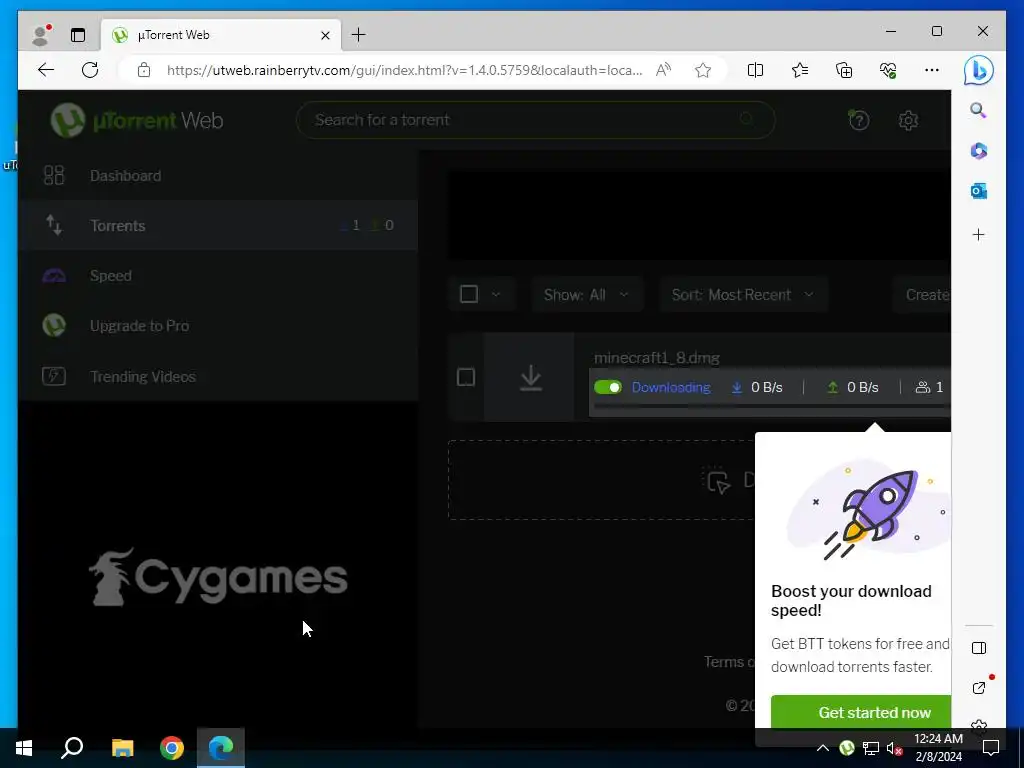The width and height of the screenshot is (1024, 768).
Task: Open the Torrents menu item
Action: [x=218, y=225]
